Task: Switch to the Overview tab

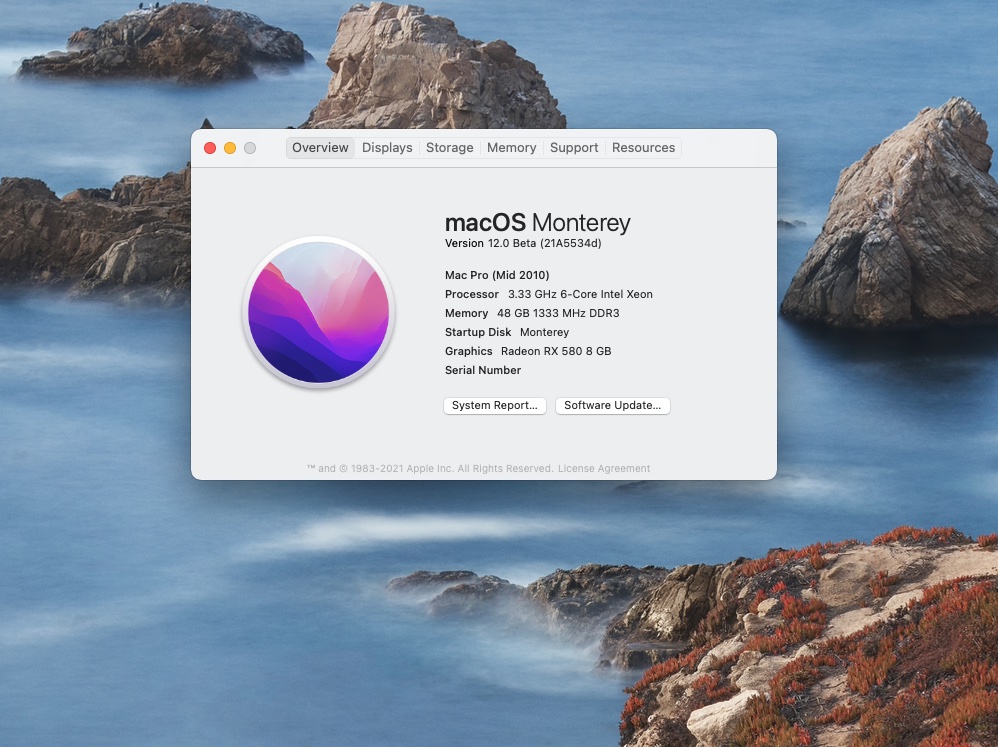Action: (x=320, y=148)
